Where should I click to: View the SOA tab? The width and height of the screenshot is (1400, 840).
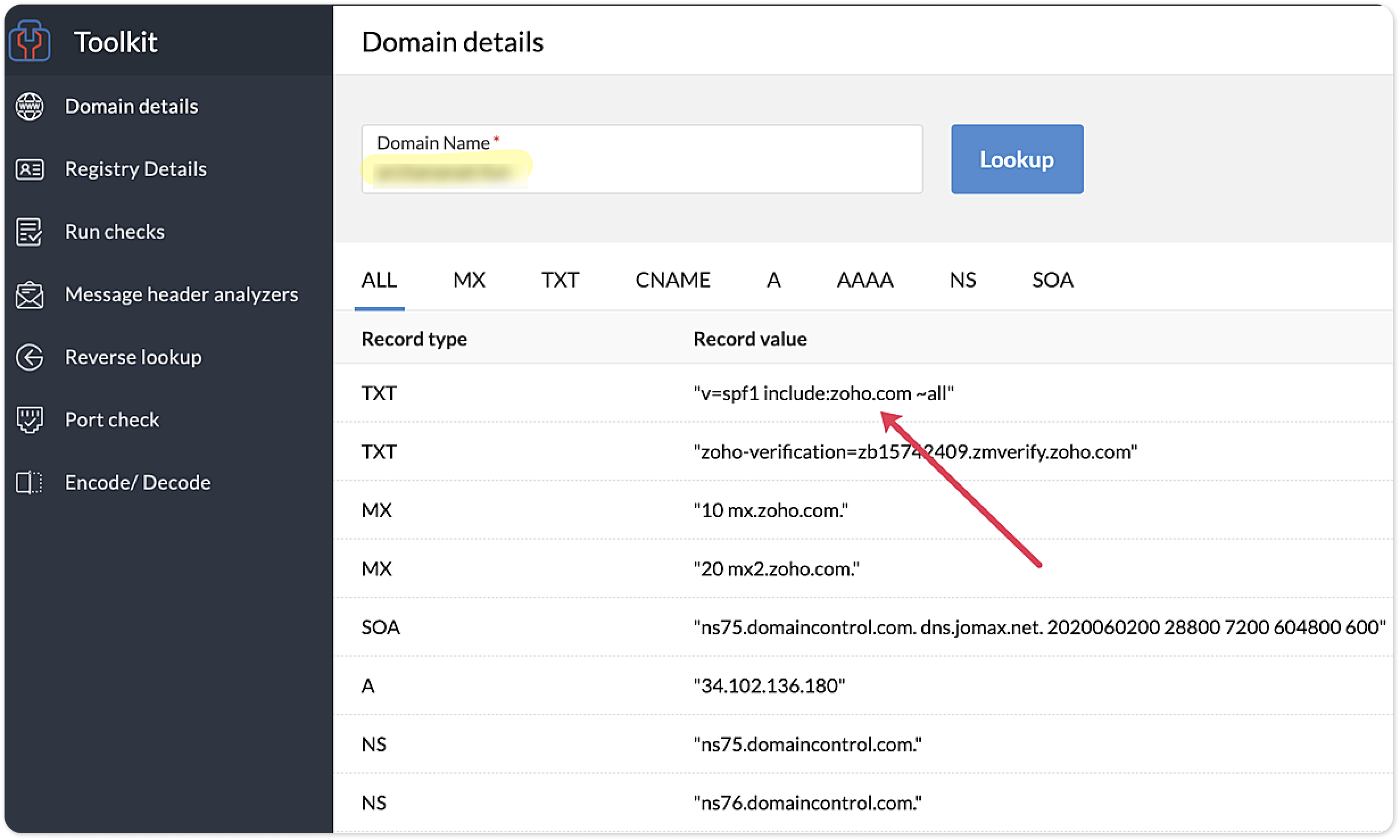tap(1053, 280)
